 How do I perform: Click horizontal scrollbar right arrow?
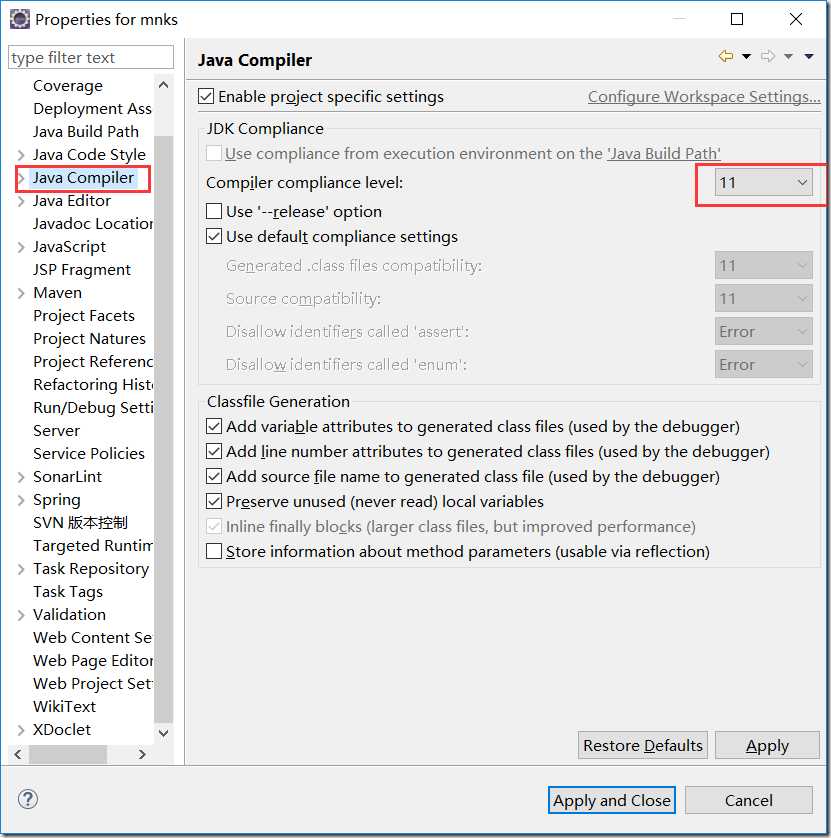[142, 754]
